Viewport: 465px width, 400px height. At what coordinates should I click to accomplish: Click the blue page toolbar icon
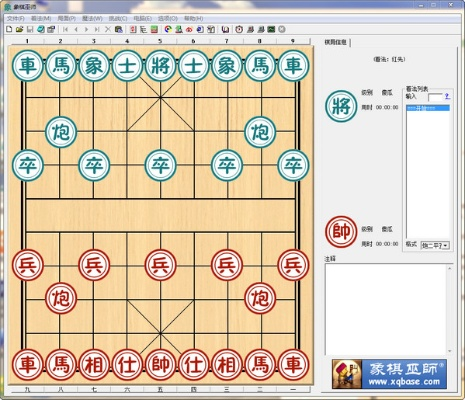click(x=200, y=29)
